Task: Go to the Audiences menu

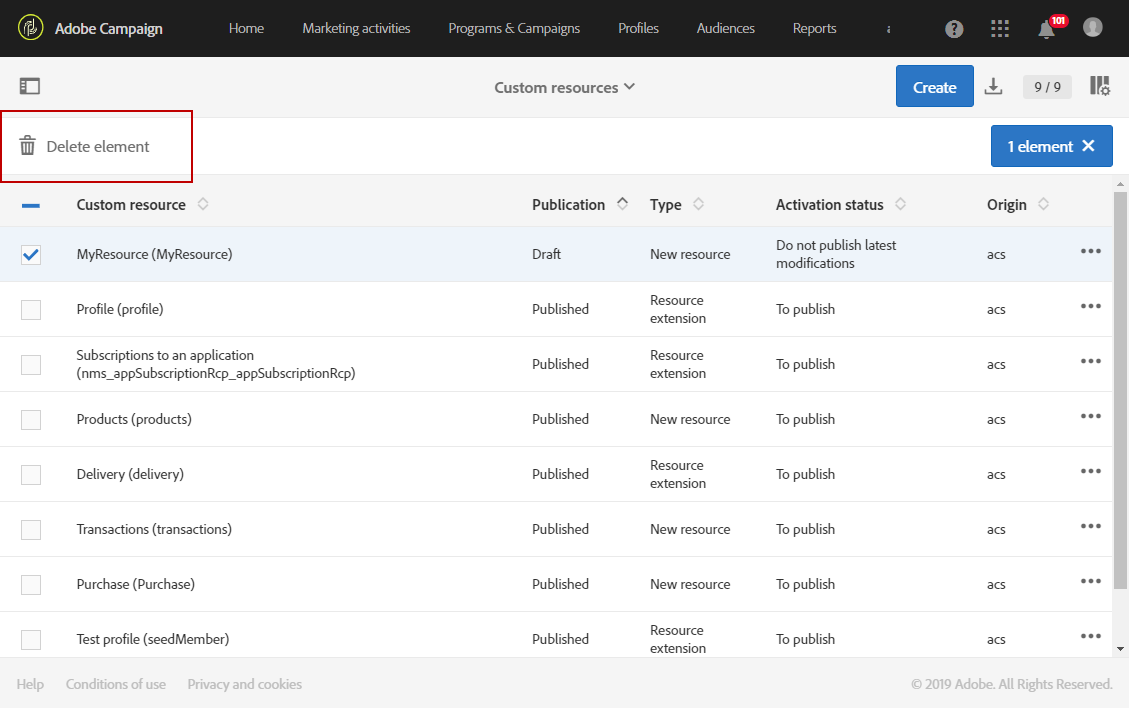Action: coord(726,28)
